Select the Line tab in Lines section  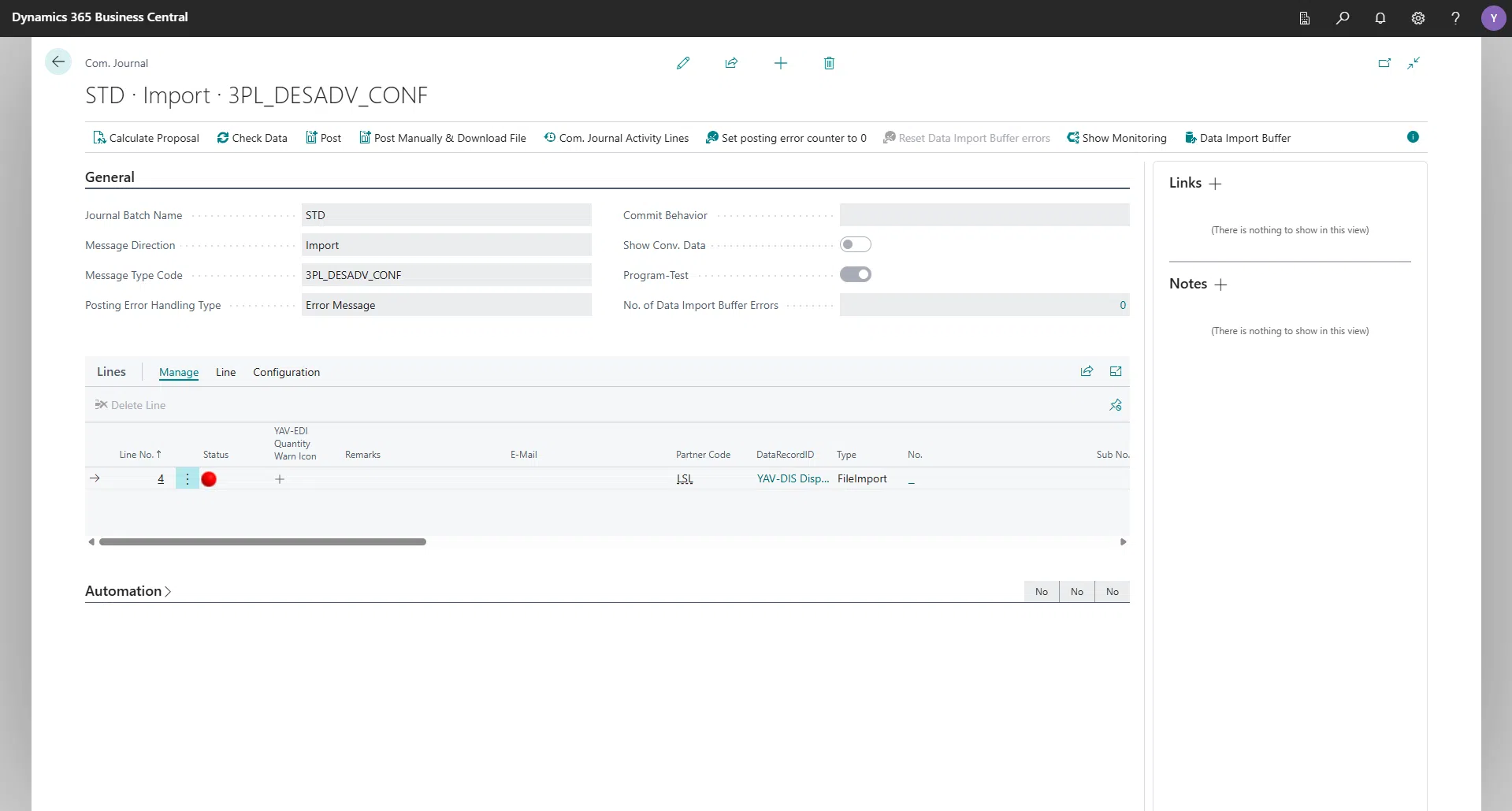coord(225,371)
